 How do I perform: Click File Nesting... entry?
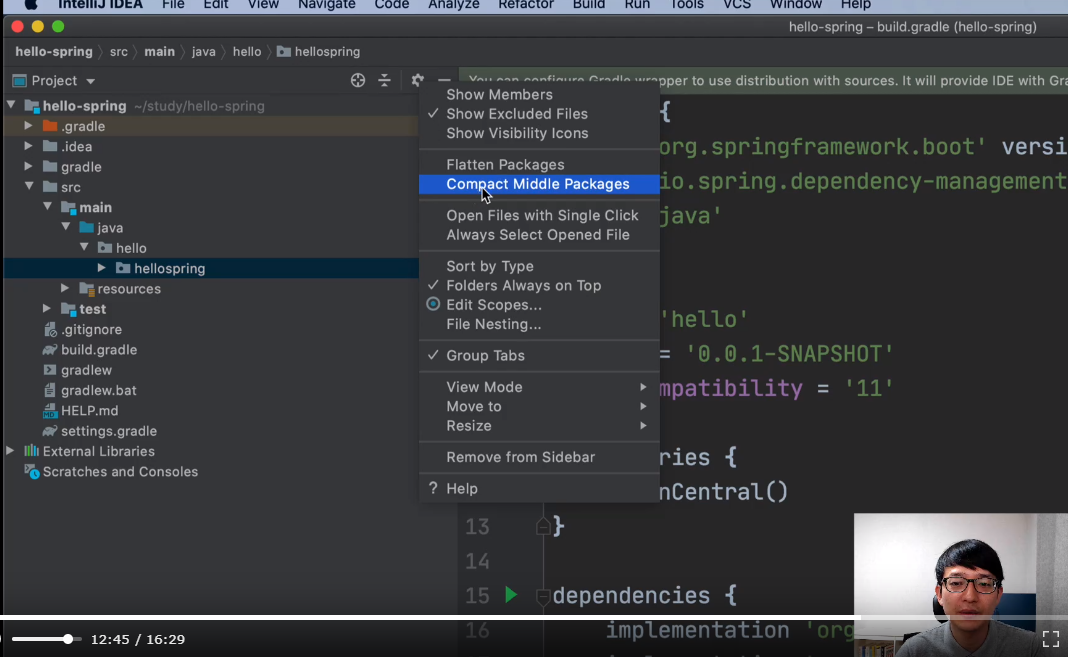pyautogui.click(x=539, y=324)
